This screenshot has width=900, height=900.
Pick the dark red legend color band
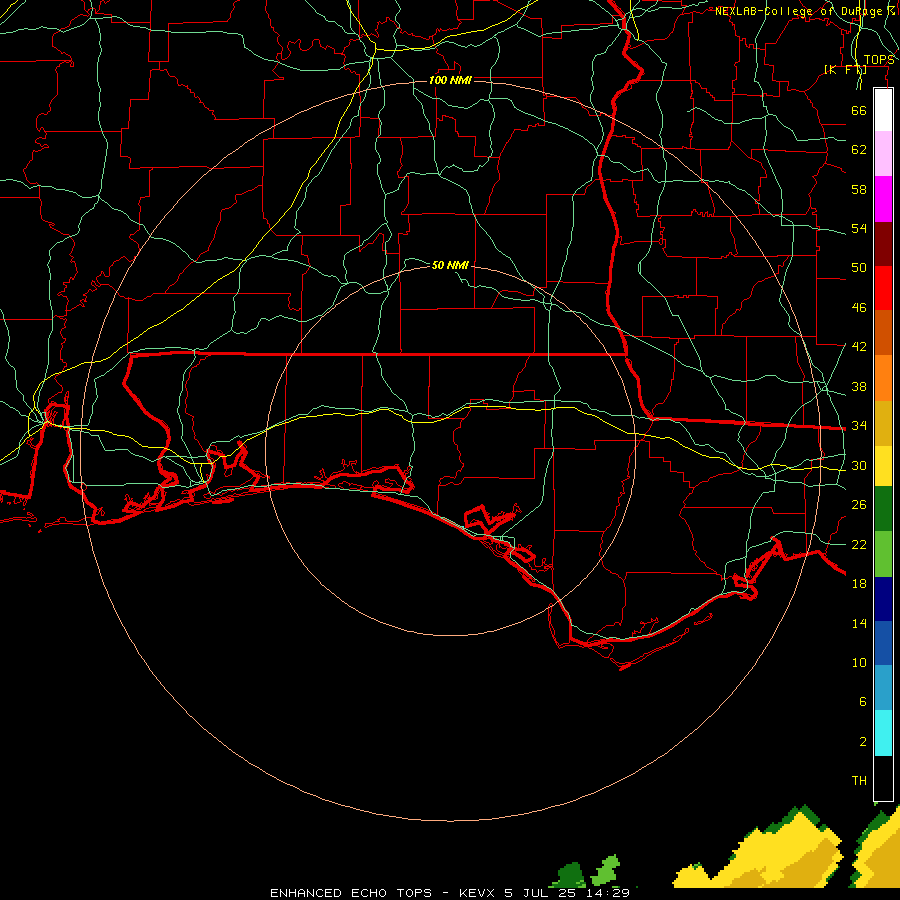point(883,244)
